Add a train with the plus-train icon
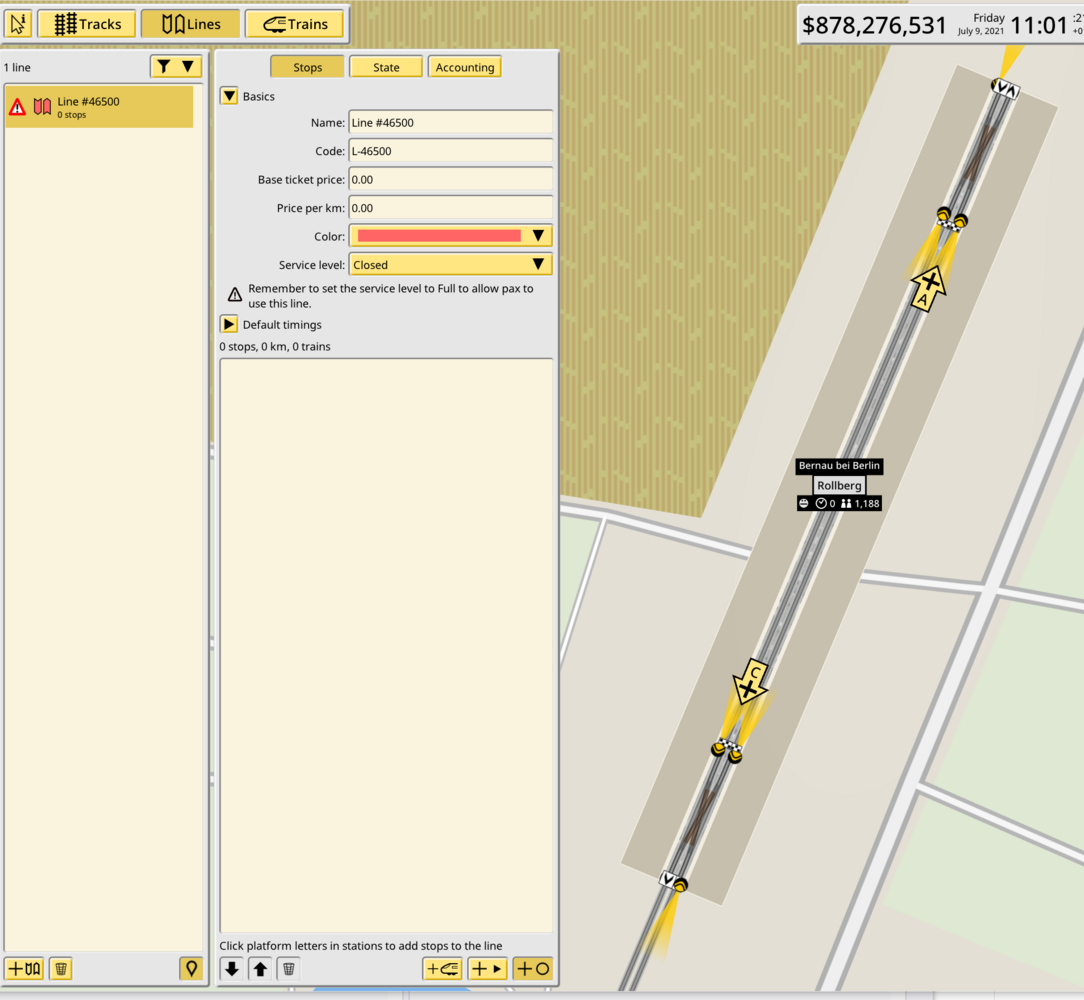Viewport: 1084px width, 1000px height. [x=441, y=968]
